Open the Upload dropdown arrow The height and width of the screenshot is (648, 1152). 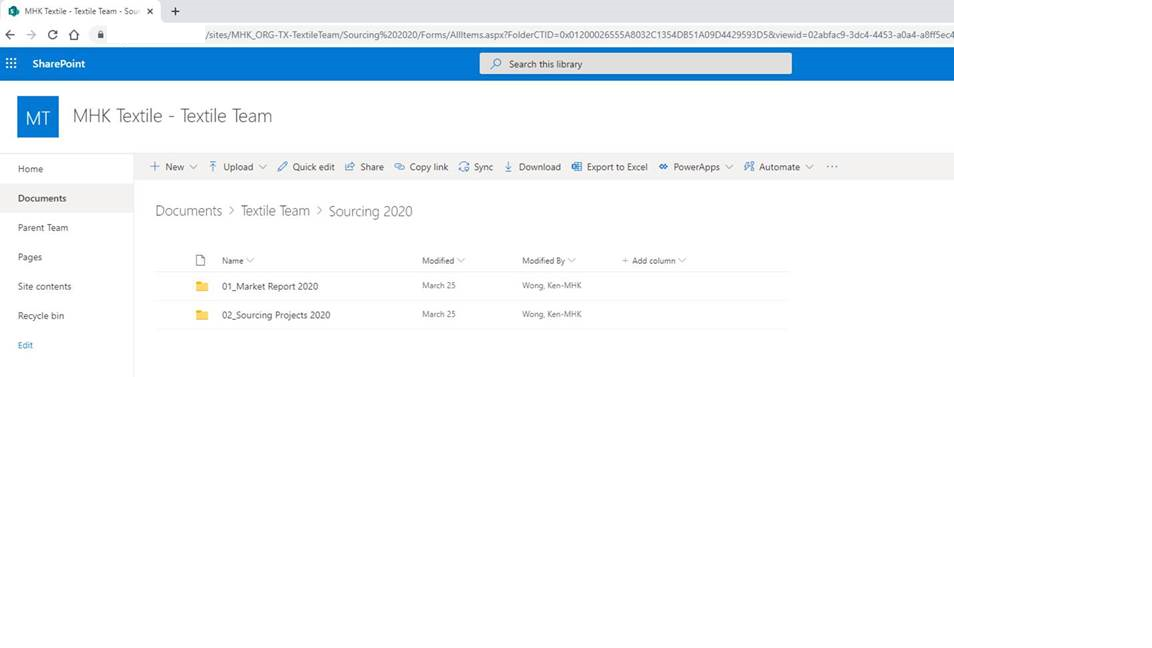(260, 167)
